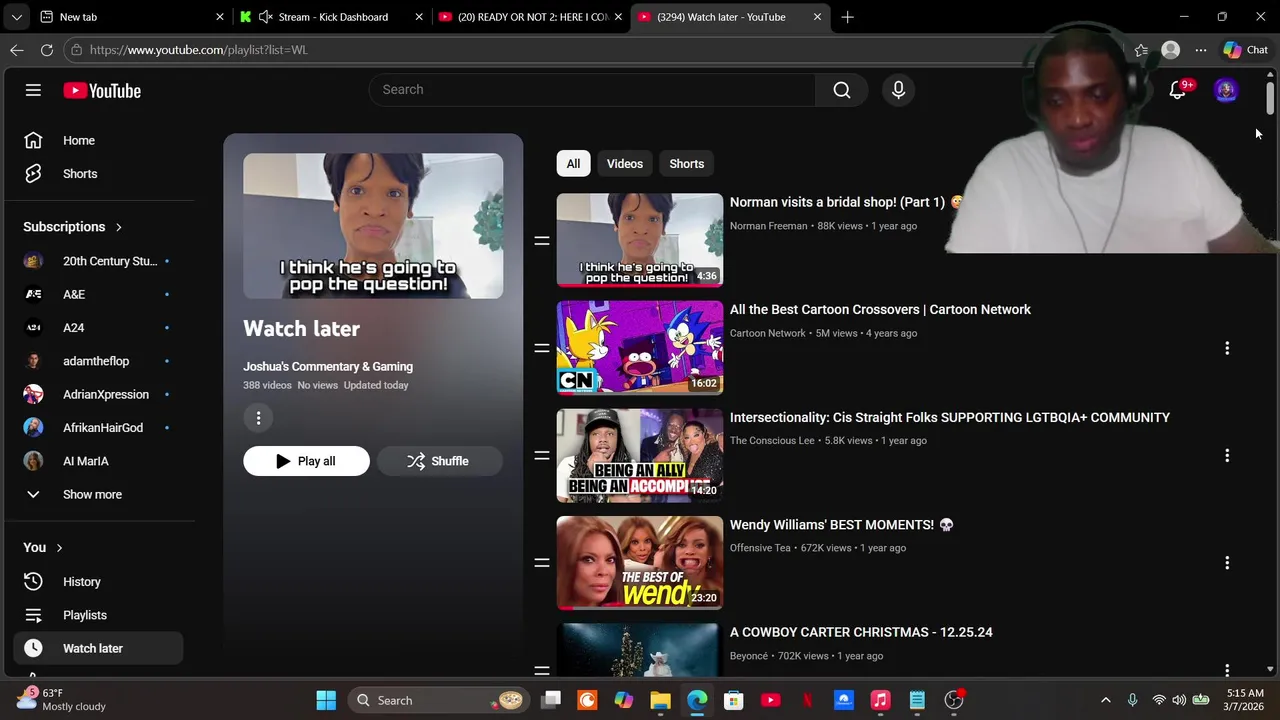This screenshot has height=720, width=1280.
Task: Select the All filter chip
Action: 573,164
